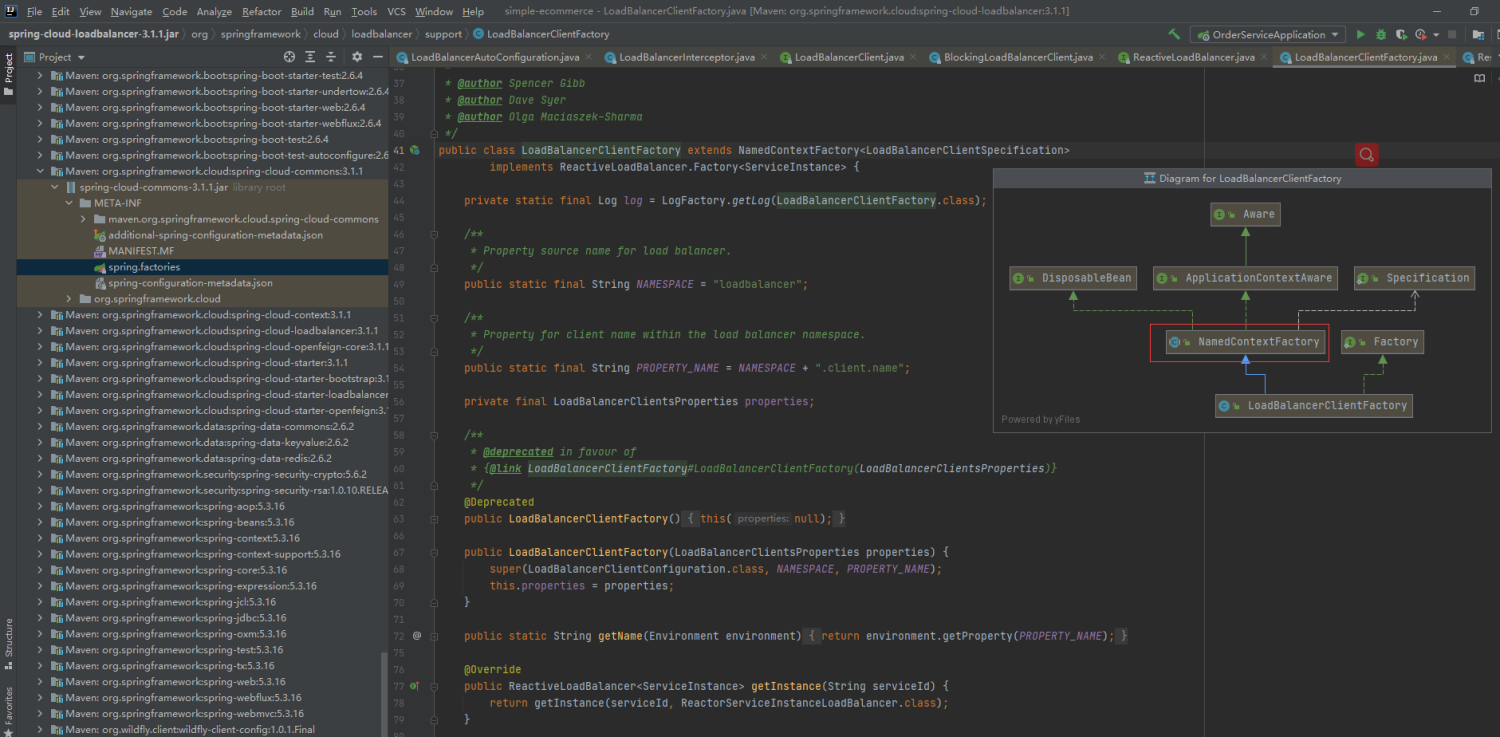1500x737 pixels.
Task: Switch to the BlockingLoadBalancerClient.java tab
Action: click(1017, 57)
